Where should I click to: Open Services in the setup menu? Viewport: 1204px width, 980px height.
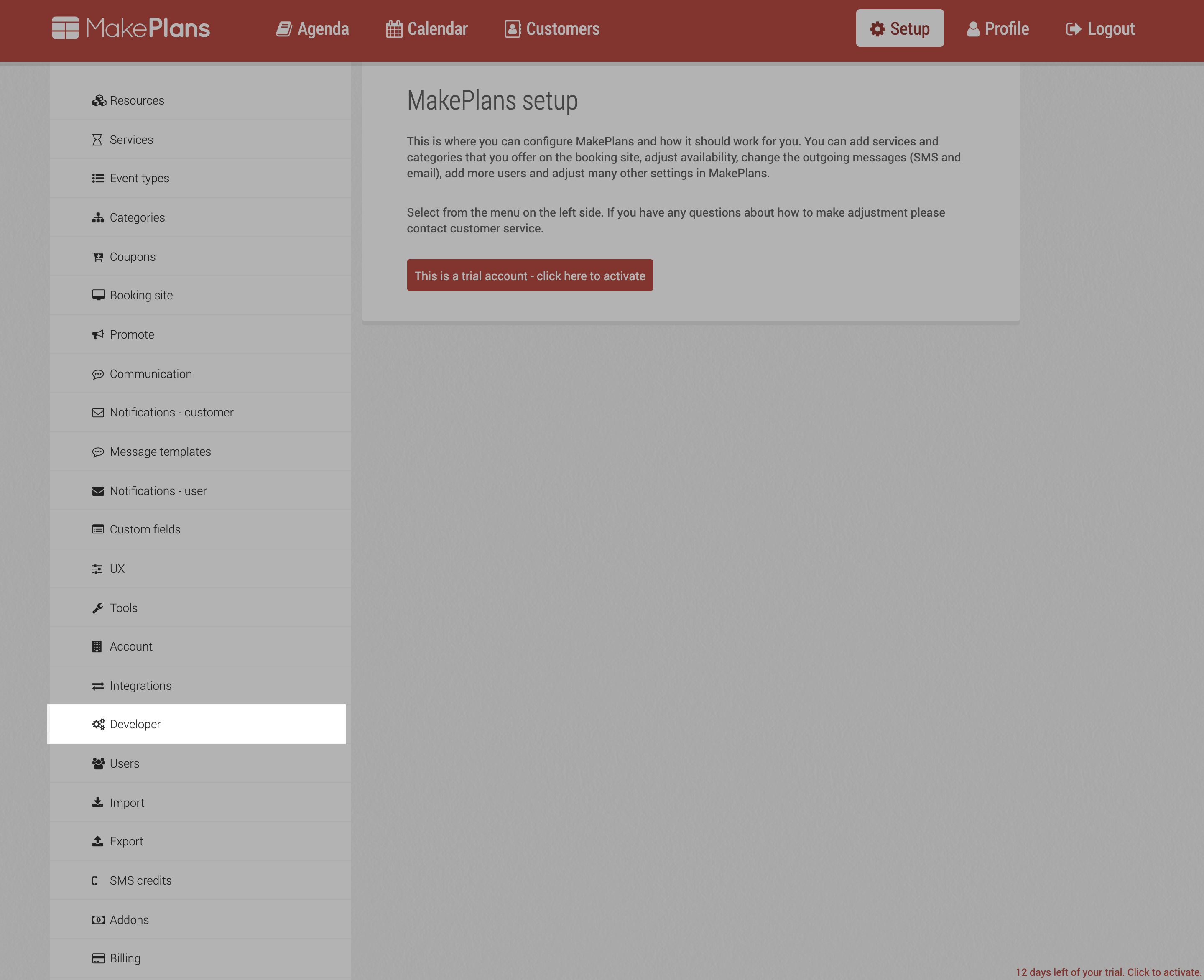pos(200,140)
